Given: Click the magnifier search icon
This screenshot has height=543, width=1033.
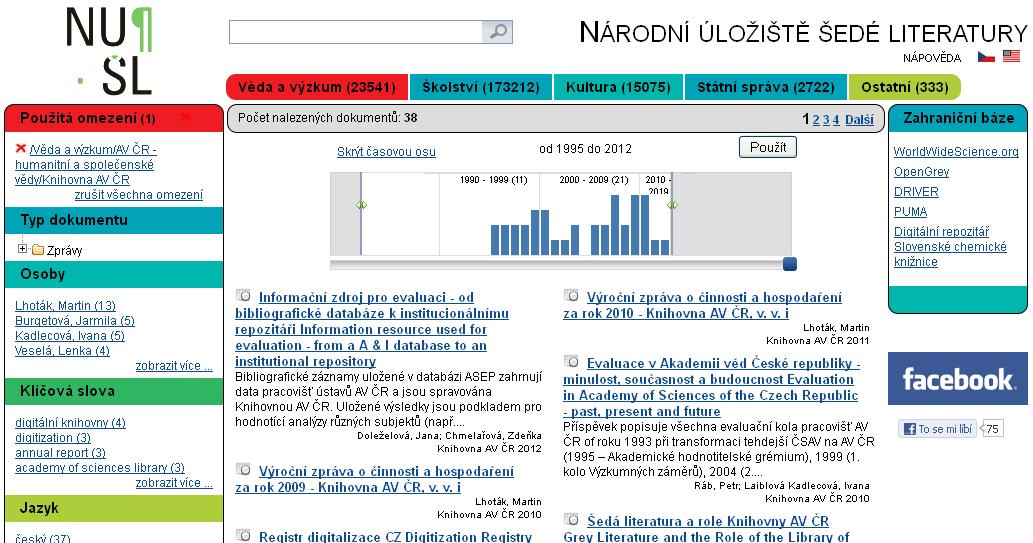Looking at the screenshot, I should point(497,32).
